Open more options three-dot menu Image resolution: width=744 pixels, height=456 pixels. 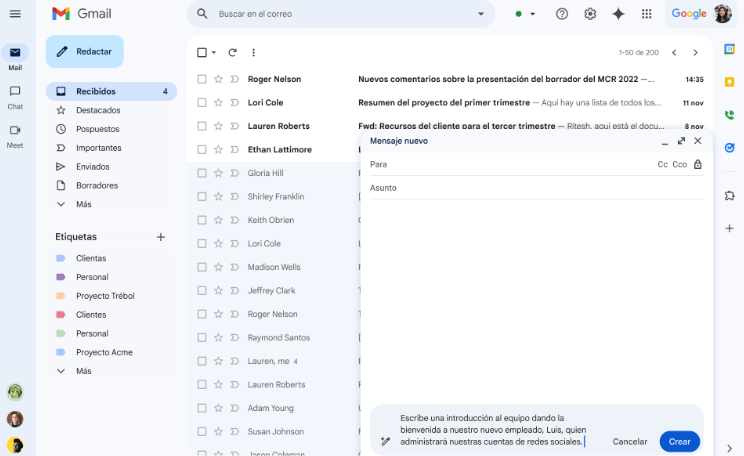(253, 52)
